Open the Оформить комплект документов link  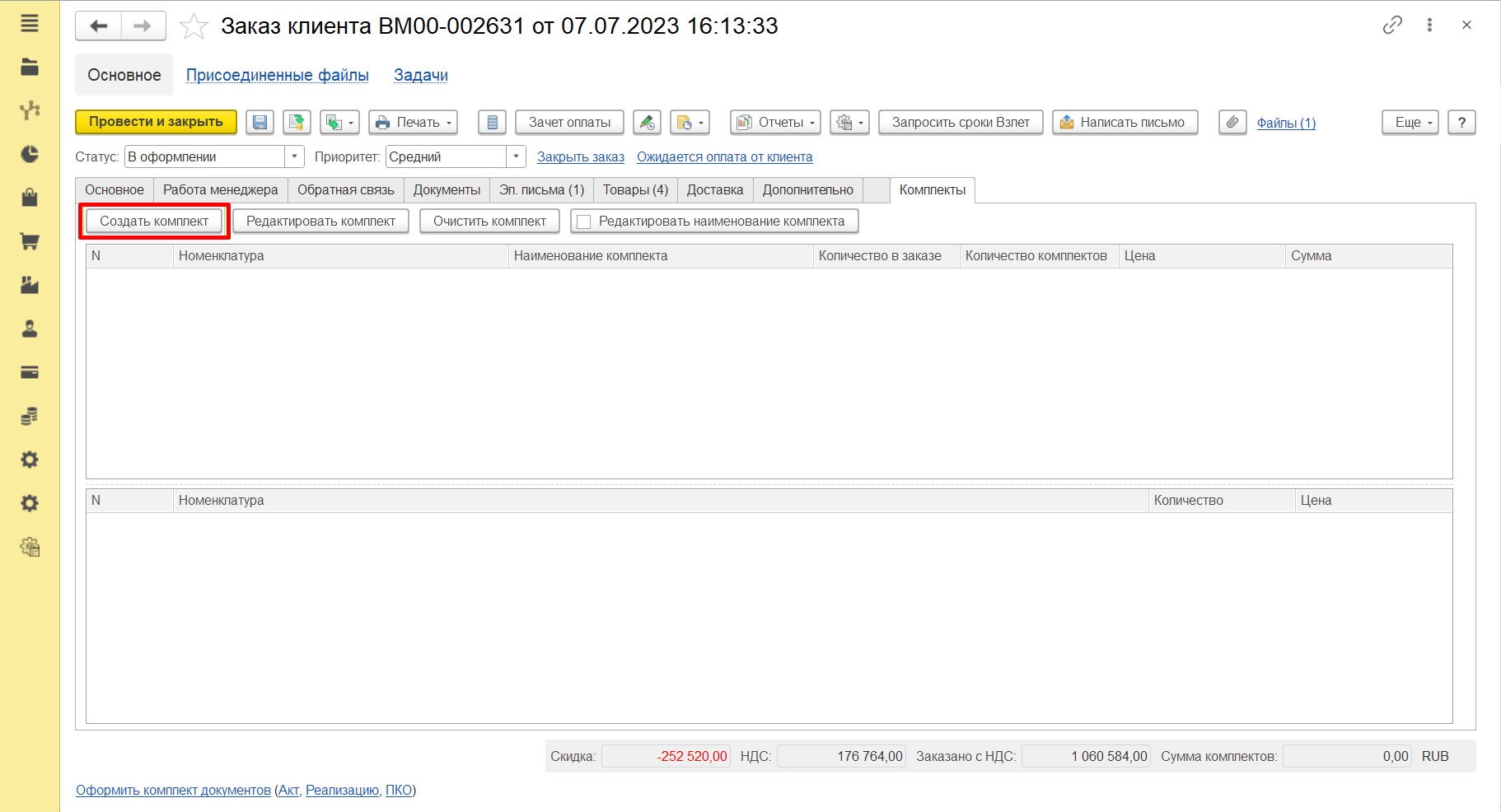coord(173,790)
